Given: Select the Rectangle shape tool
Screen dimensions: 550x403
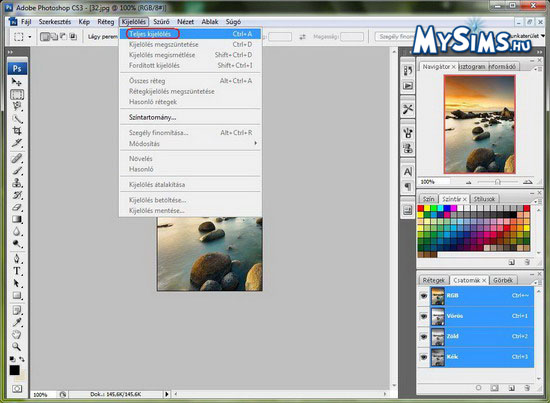Looking at the screenshot, I should pyautogui.click(x=17, y=295).
